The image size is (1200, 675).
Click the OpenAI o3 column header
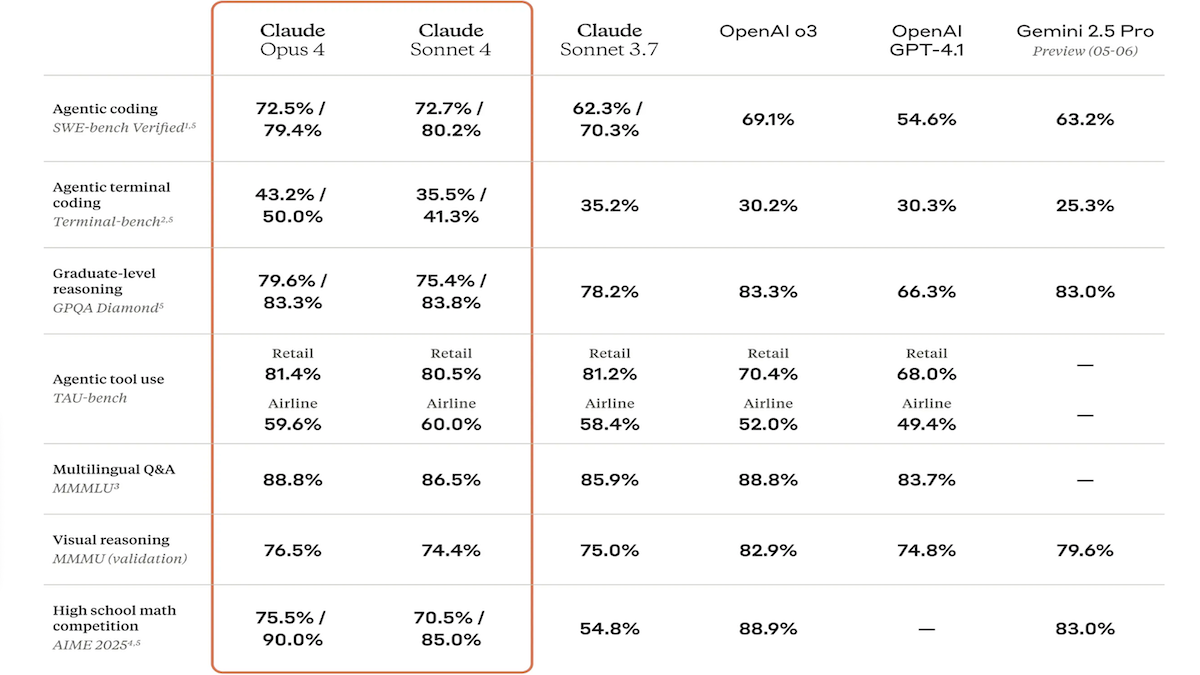pos(768,31)
